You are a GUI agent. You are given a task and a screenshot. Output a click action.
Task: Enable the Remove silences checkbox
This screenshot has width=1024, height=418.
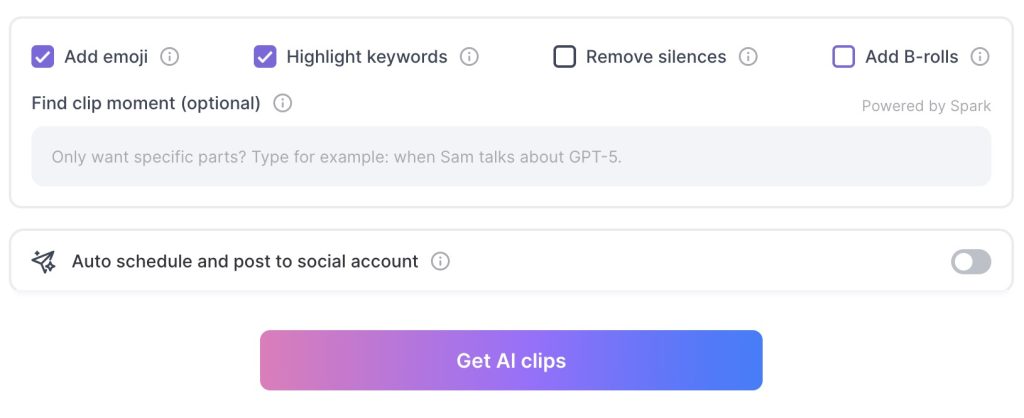(565, 57)
